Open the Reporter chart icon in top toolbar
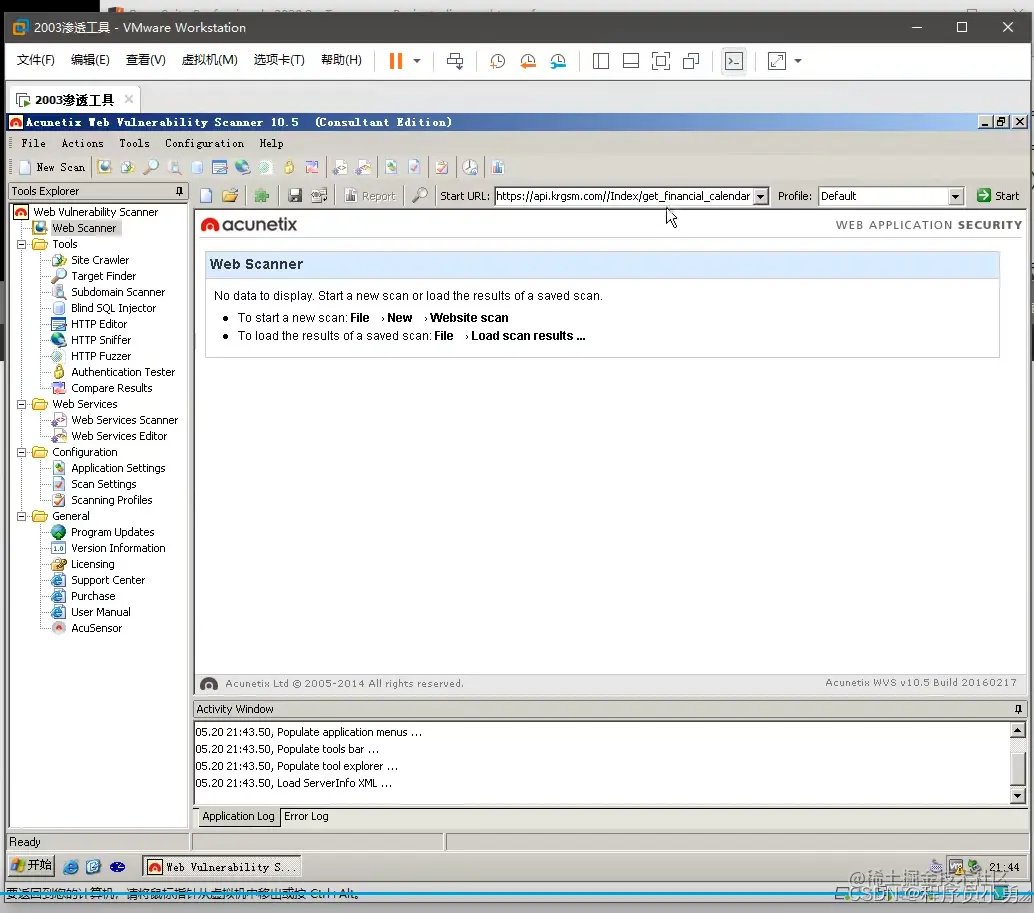This screenshot has height=913, width=1034. pyautogui.click(x=498, y=167)
